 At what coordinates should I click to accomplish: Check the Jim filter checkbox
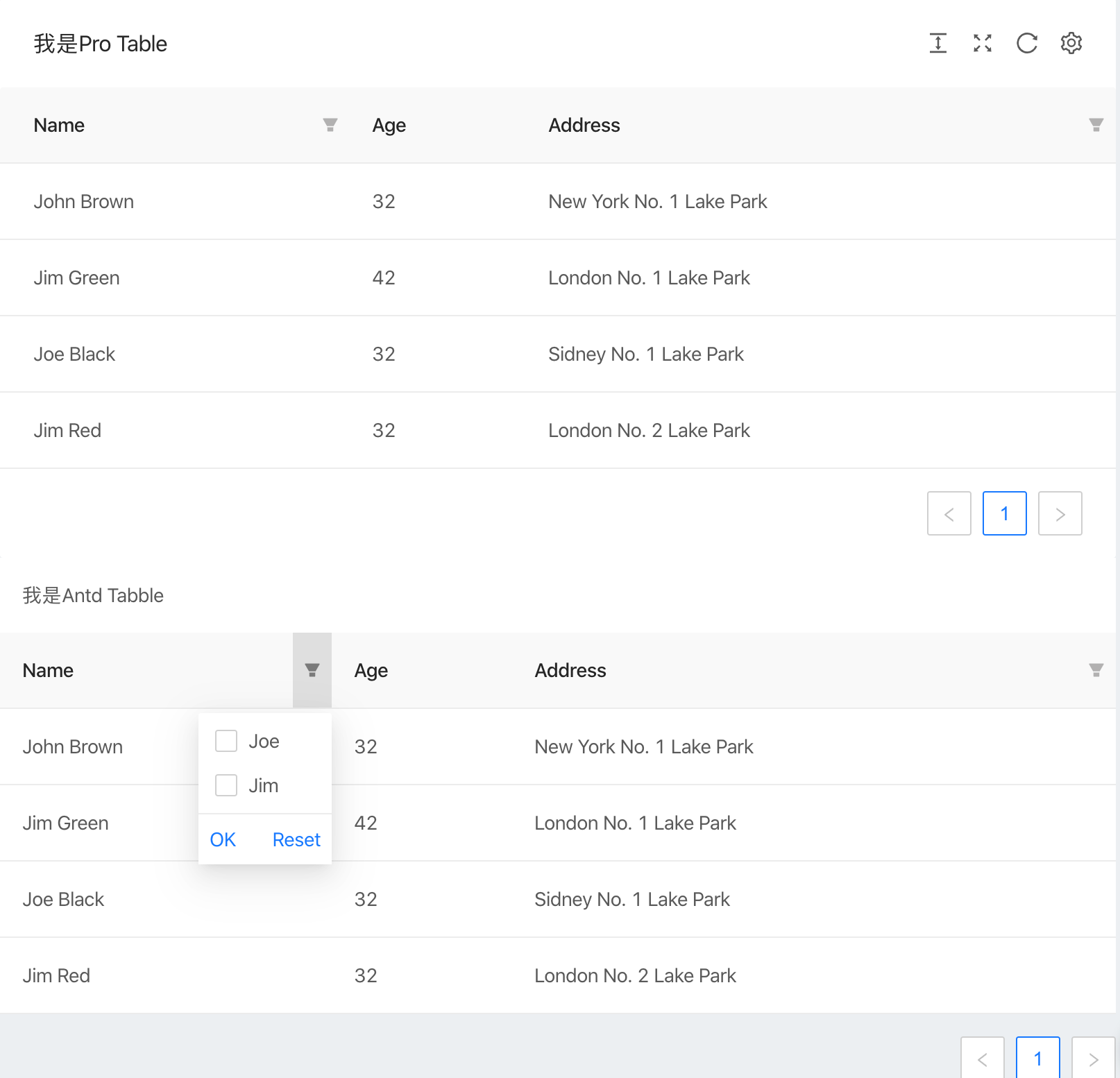click(x=226, y=785)
